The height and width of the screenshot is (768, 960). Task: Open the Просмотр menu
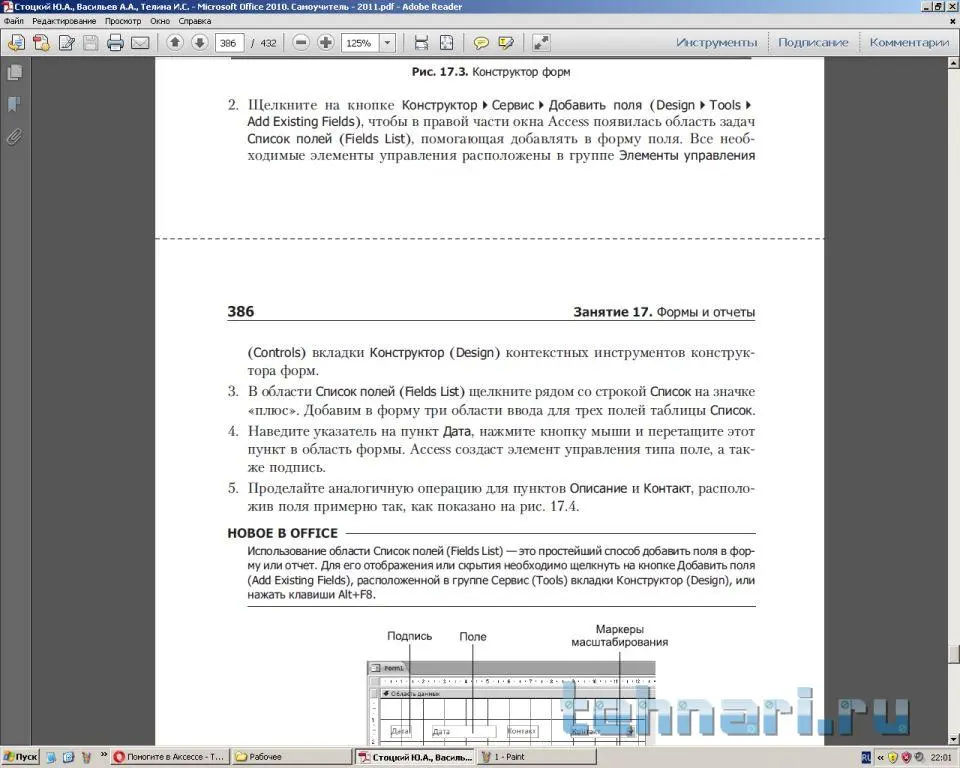pos(122,21)
